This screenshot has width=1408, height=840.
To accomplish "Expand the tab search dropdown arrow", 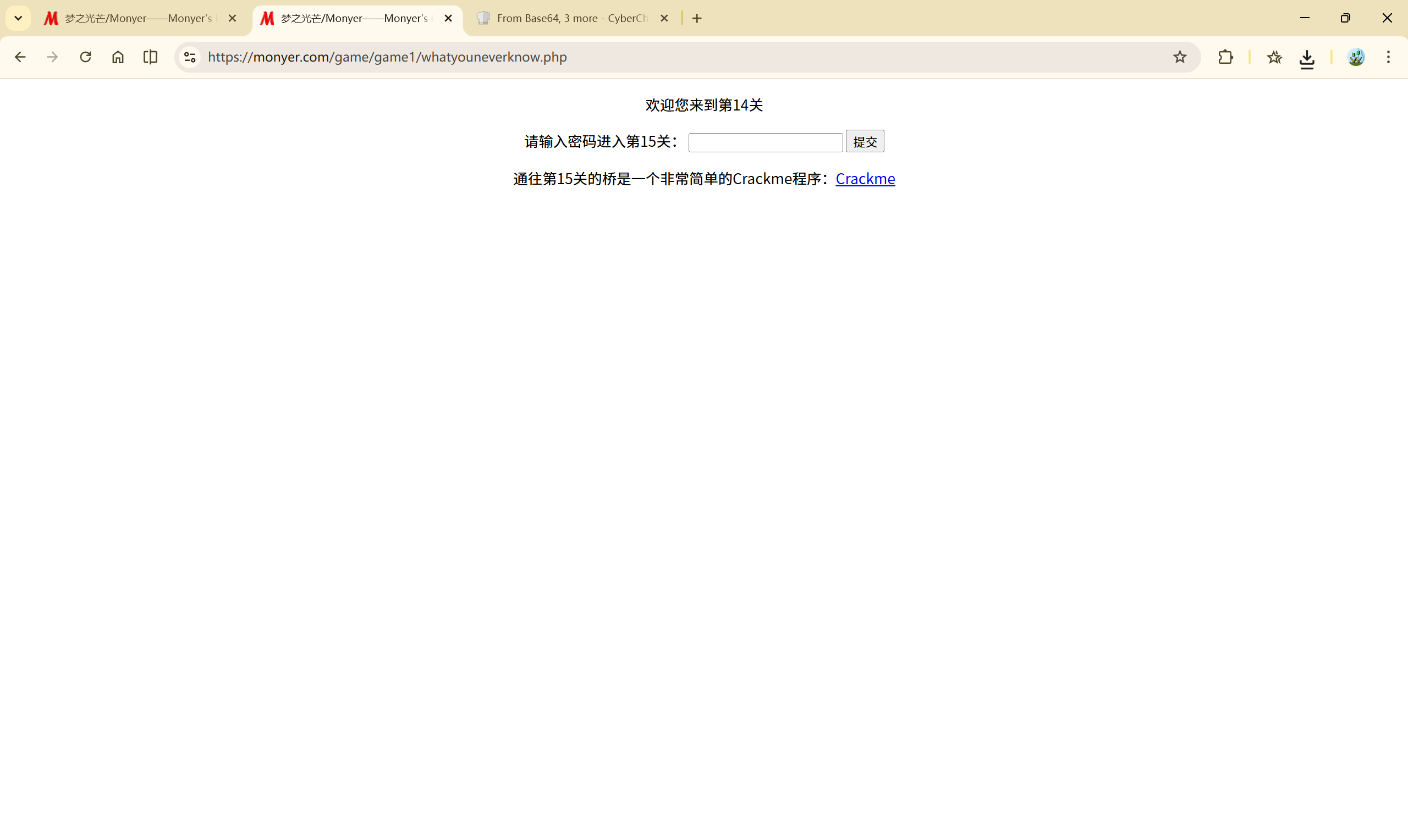I will pos(18,18).
